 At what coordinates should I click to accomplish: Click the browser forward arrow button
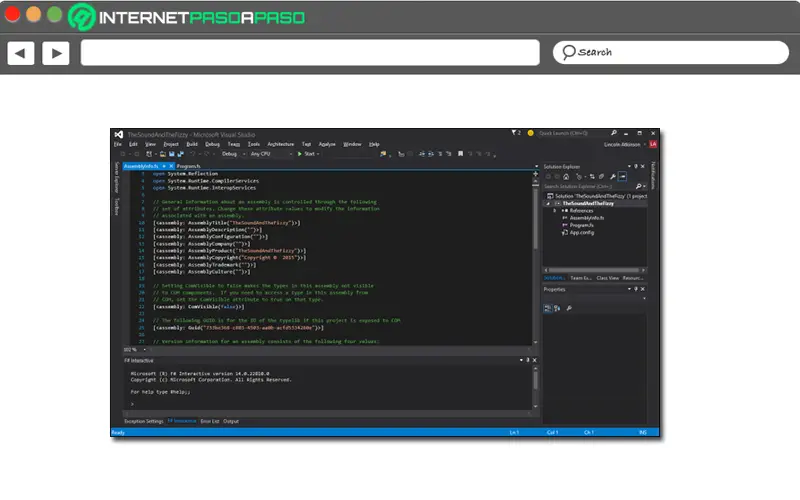point(56,53)
